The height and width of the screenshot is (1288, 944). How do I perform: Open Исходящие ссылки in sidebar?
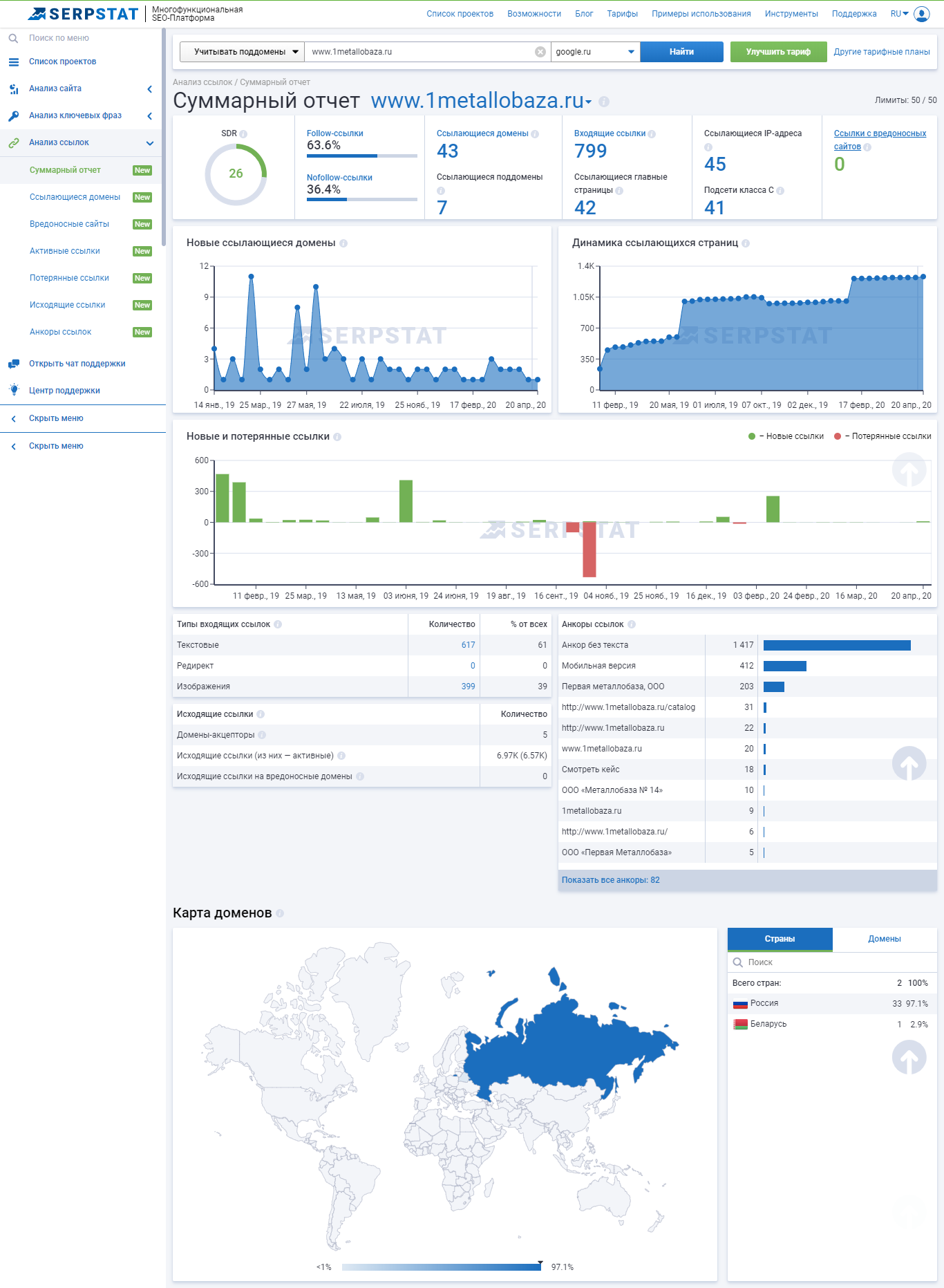point(67,305)
